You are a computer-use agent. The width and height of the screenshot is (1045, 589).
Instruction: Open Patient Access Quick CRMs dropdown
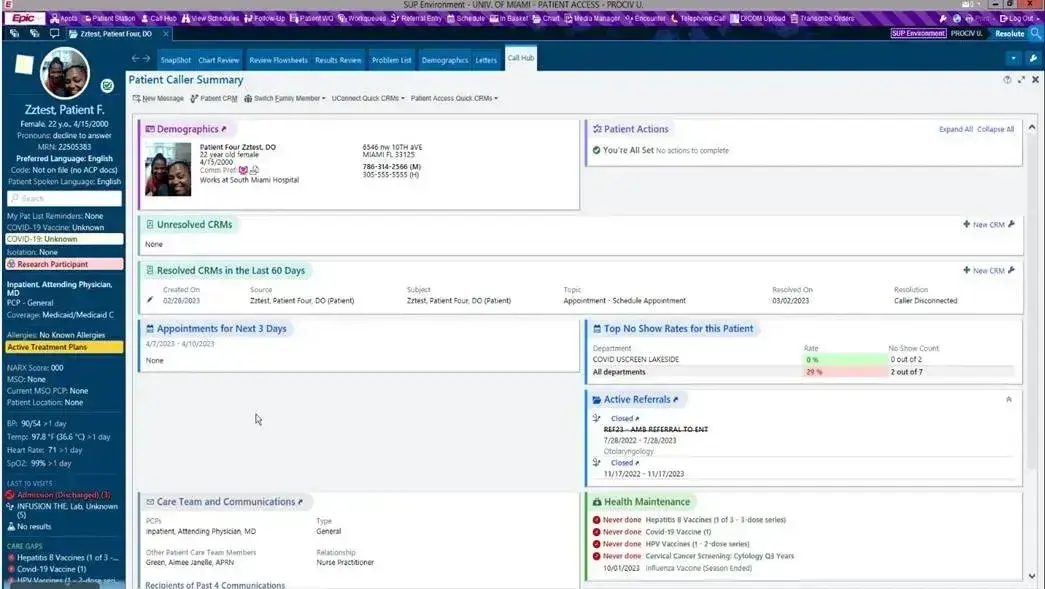pyautogui.click(x=454, y=99)
